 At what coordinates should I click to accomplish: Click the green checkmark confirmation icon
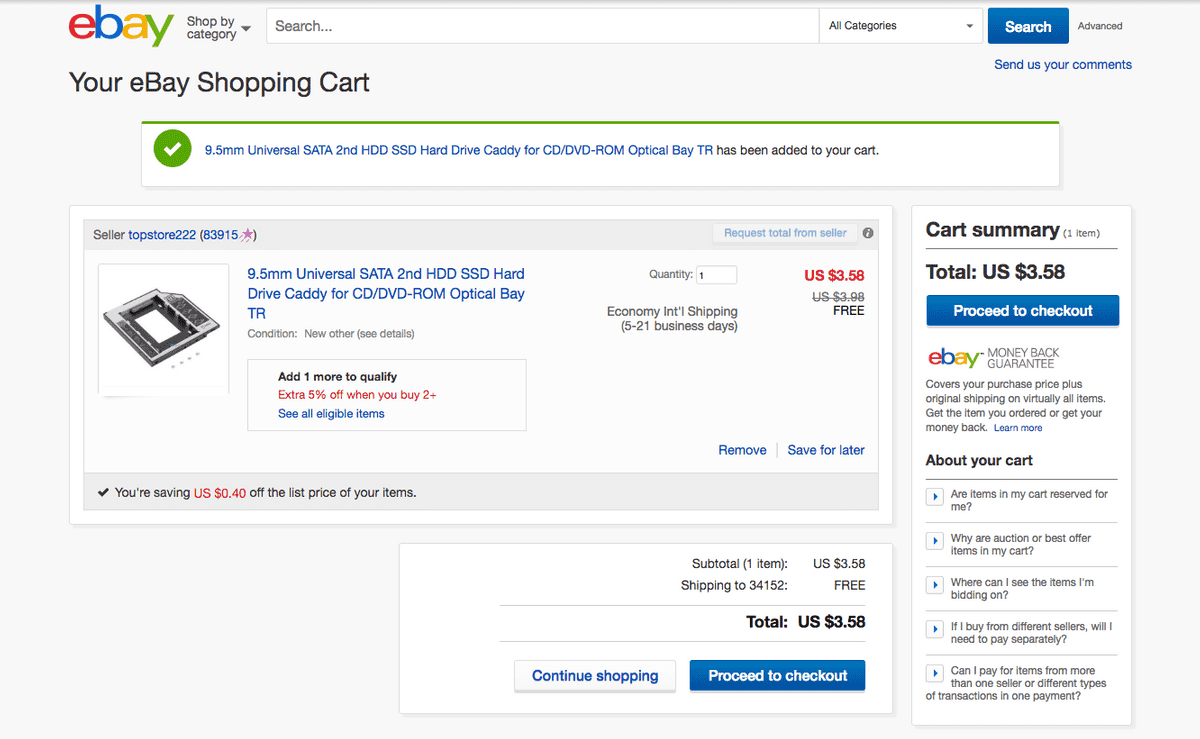pyautogui.click(x=173, y=150)
